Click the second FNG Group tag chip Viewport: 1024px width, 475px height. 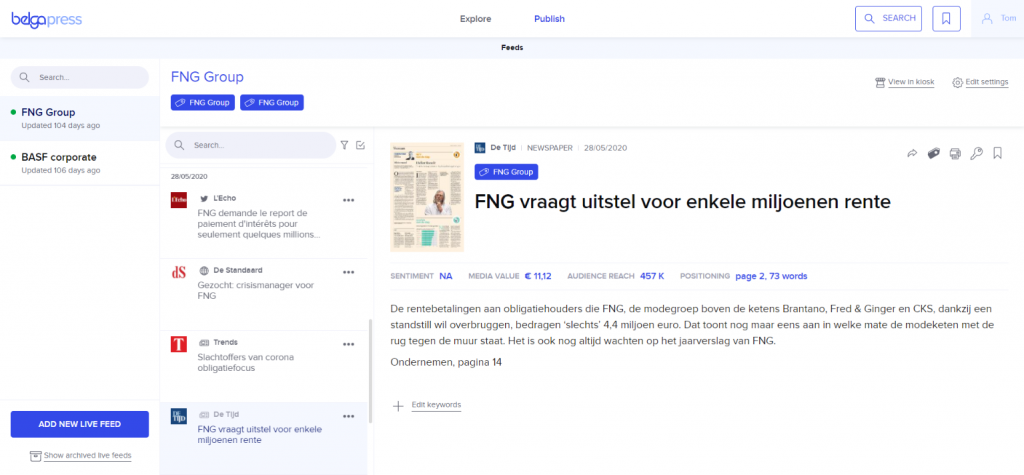pos(272,103)
